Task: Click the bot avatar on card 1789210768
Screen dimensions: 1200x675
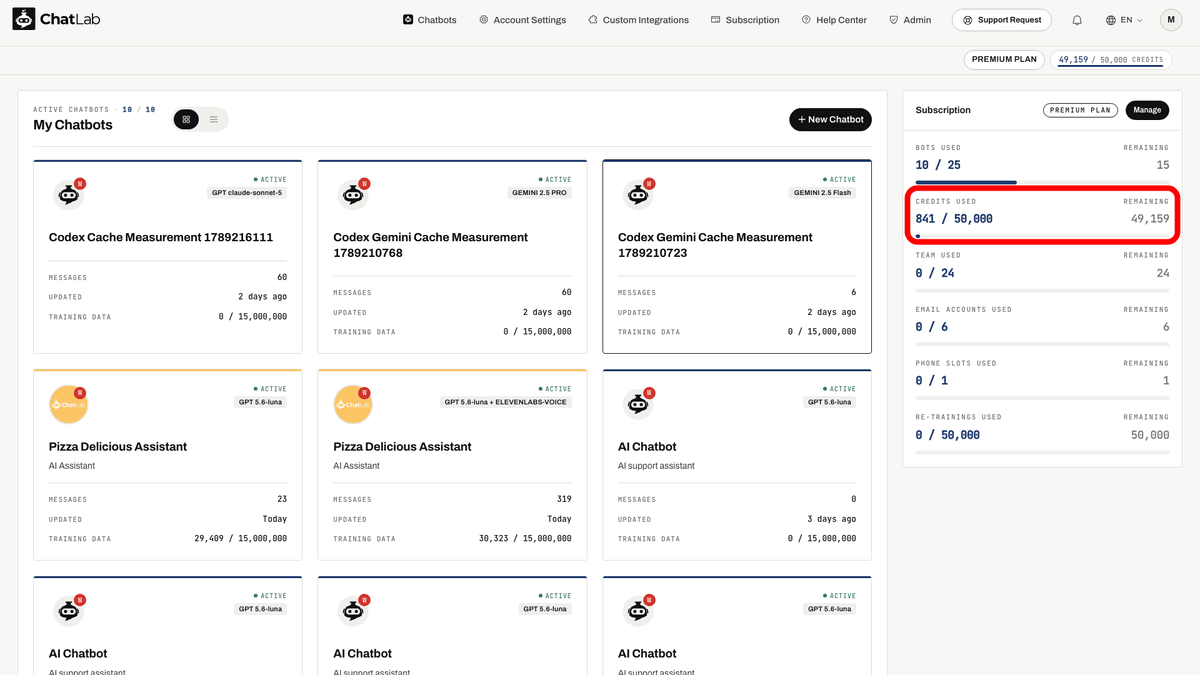Action: [353, 195]
